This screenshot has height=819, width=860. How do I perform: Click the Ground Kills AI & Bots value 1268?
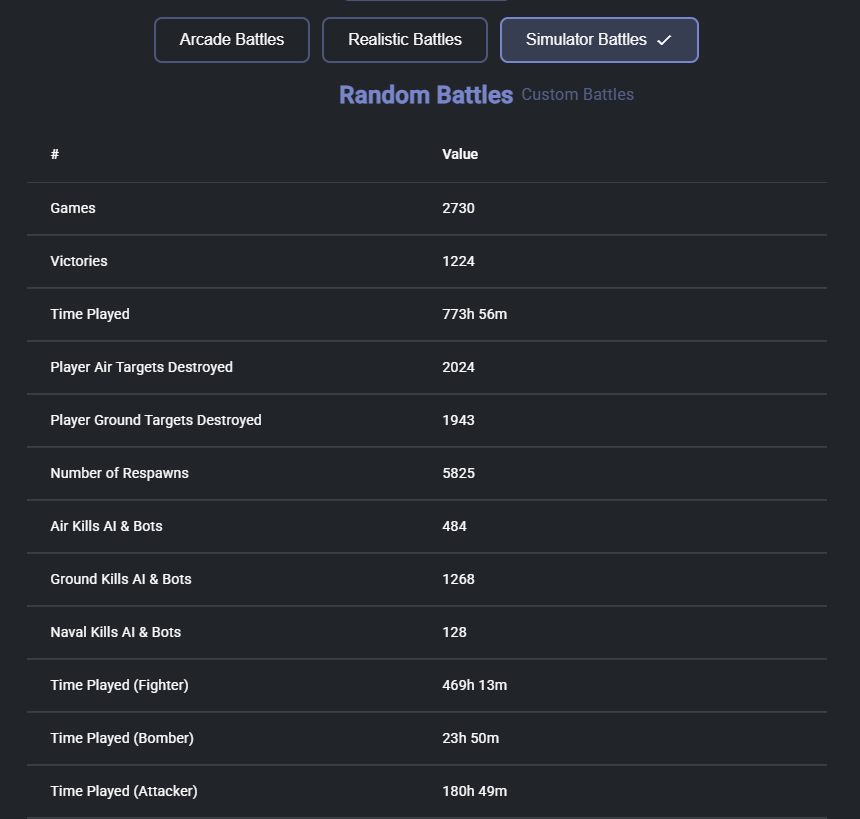click(x=458, y=579)
